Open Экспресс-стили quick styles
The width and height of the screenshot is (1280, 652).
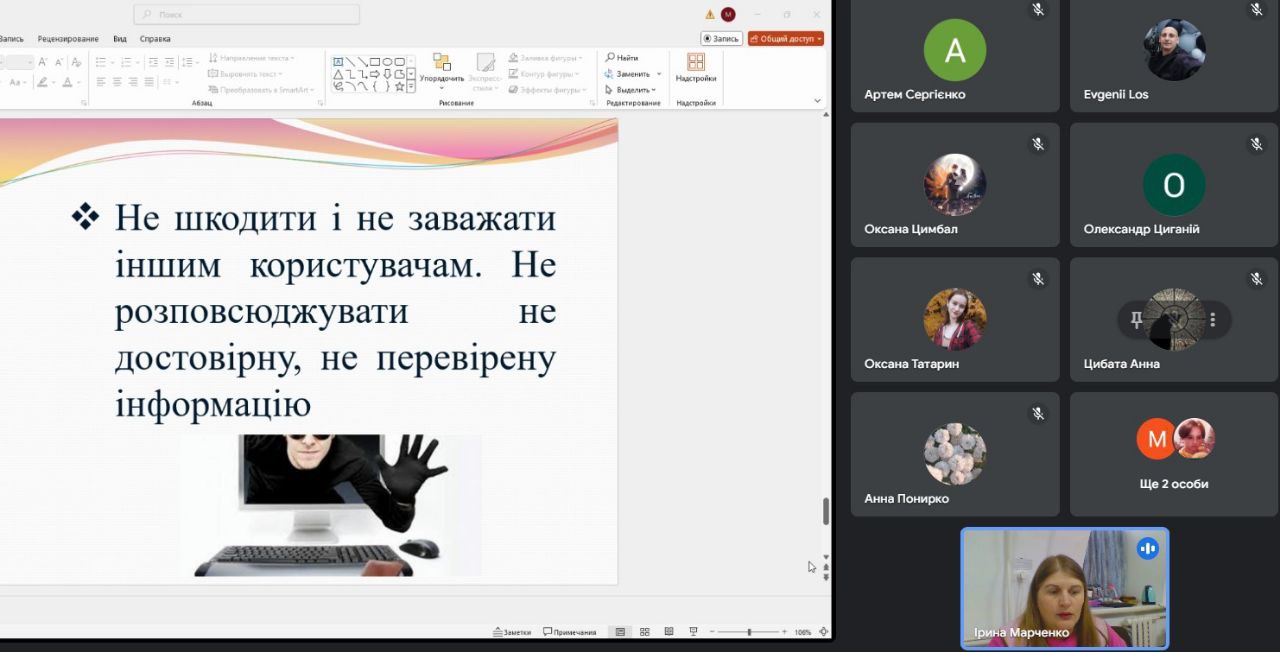486,72
